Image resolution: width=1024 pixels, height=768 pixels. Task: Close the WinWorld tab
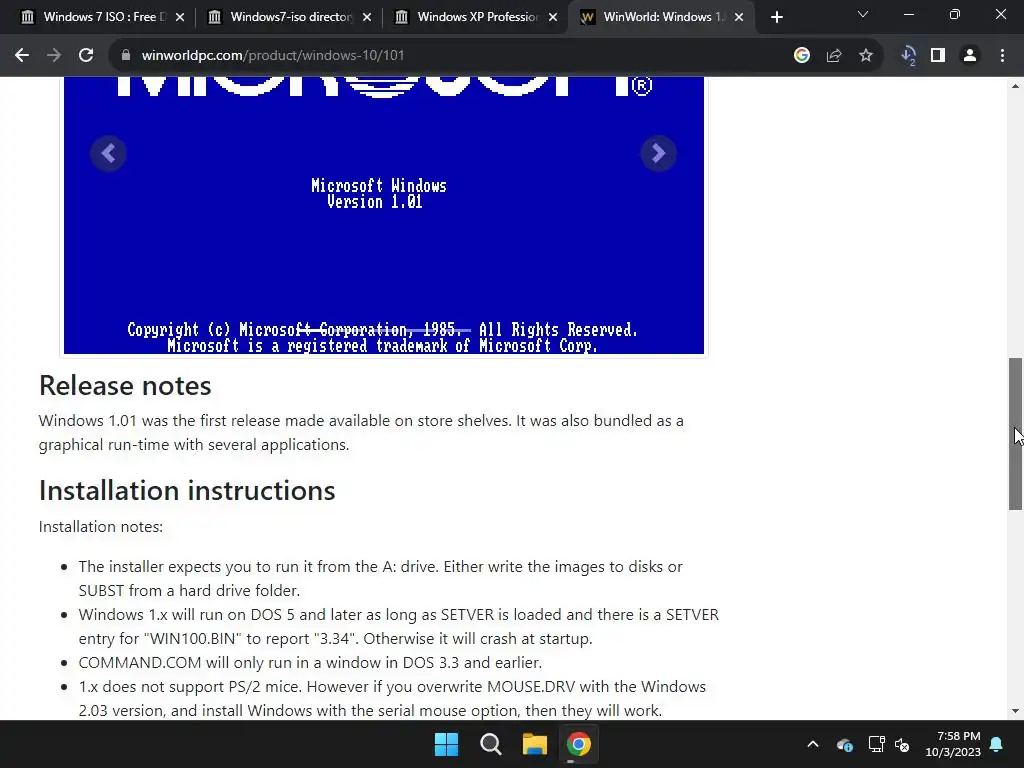pyautogui.click(x=739, y=18)
